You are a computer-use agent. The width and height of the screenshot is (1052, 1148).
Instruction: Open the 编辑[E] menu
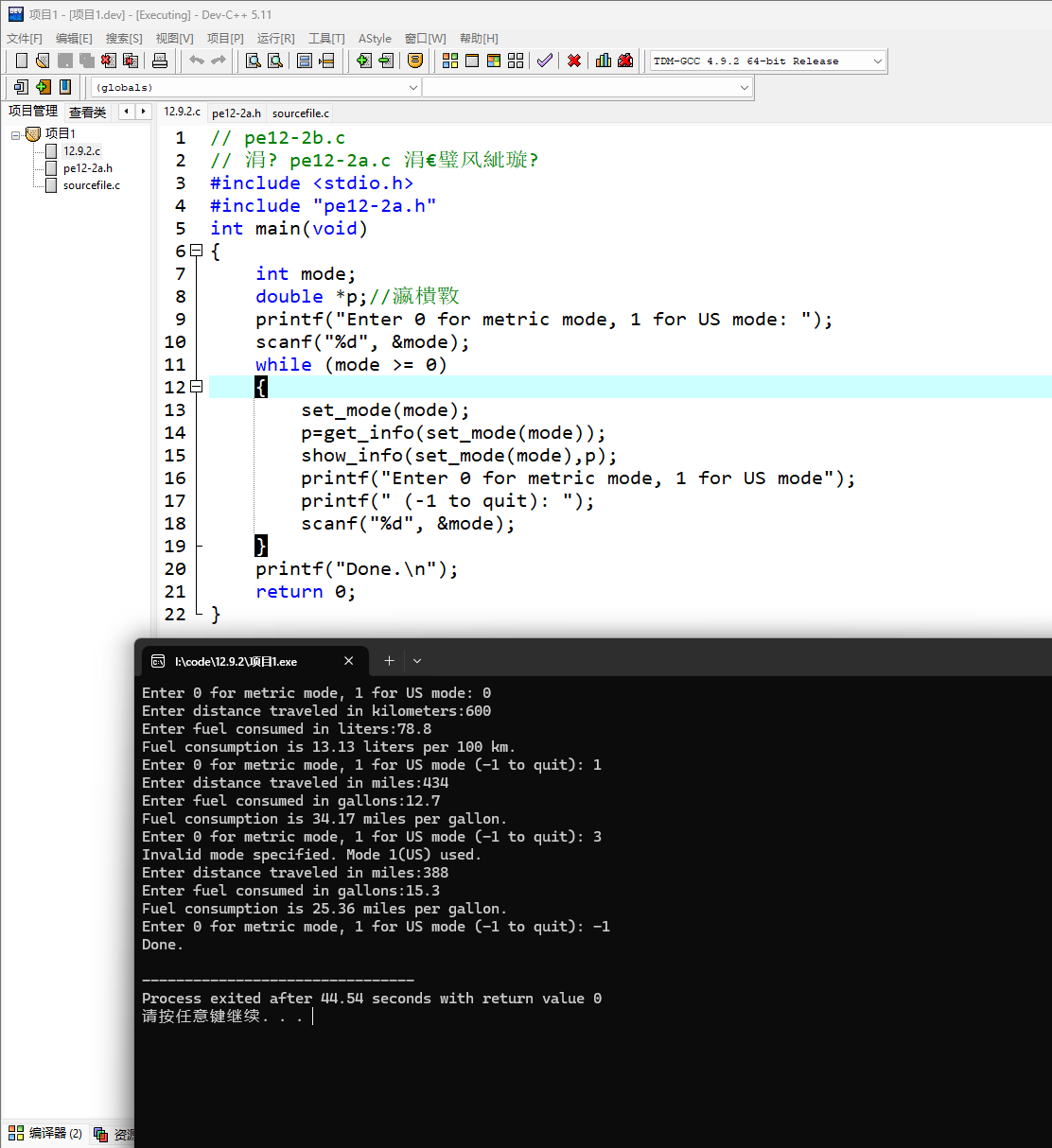pos(74,38)
